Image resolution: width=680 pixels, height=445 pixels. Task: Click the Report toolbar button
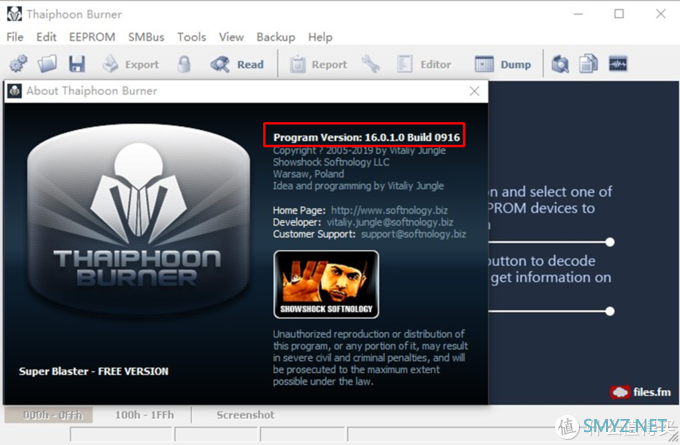pyautogui.click(x=318, y=65)
